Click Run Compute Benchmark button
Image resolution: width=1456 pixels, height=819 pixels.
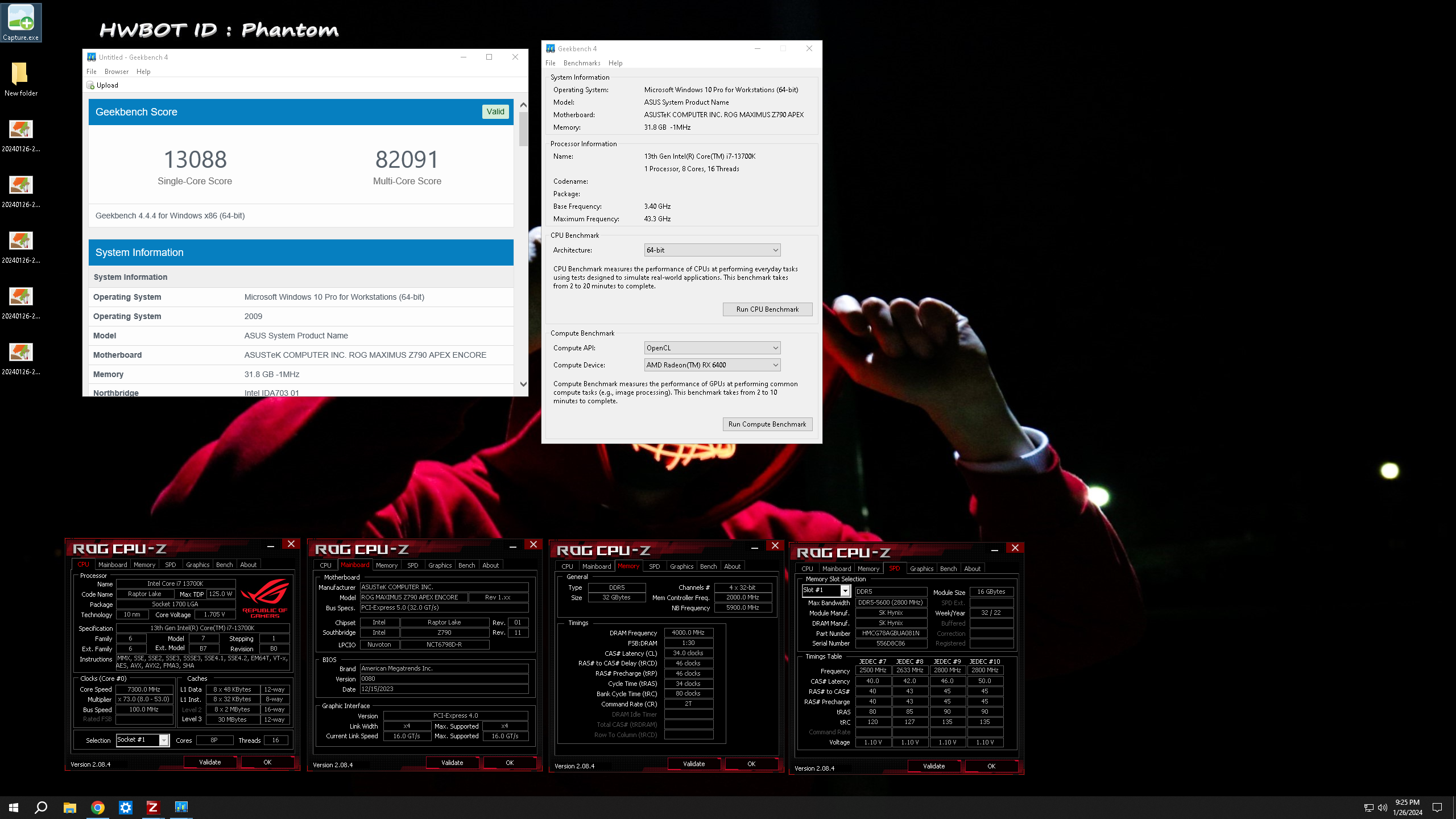pos(767,424)
